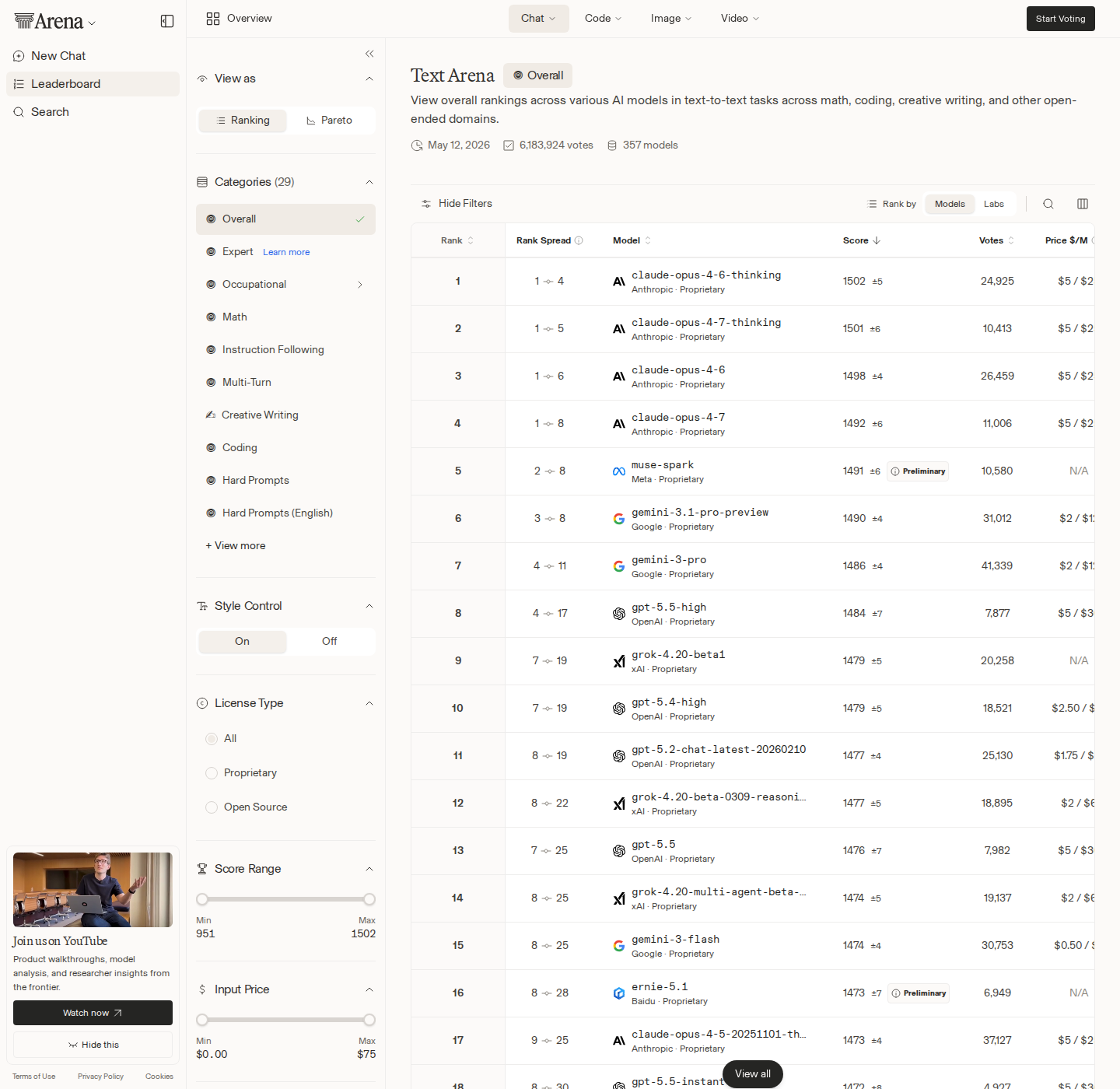Click the Leaderboard list icon
The image size is (1120, 1089).
[x=19, y=84]
